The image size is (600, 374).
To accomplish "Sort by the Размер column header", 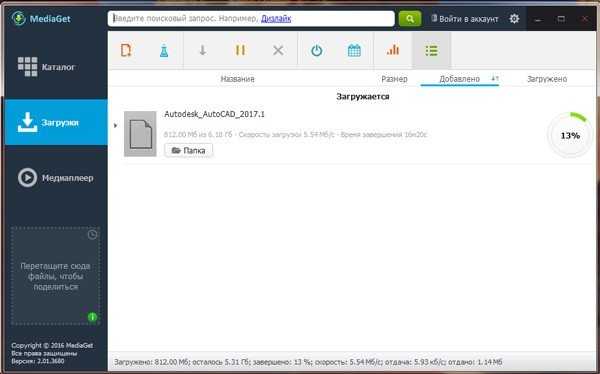I will [x=394, y=79].
